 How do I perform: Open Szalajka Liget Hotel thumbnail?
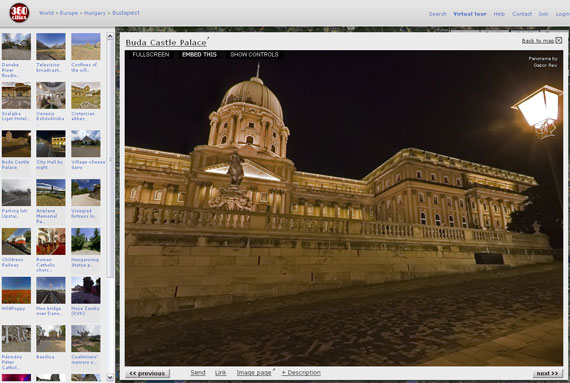click(x=16, y=96)
